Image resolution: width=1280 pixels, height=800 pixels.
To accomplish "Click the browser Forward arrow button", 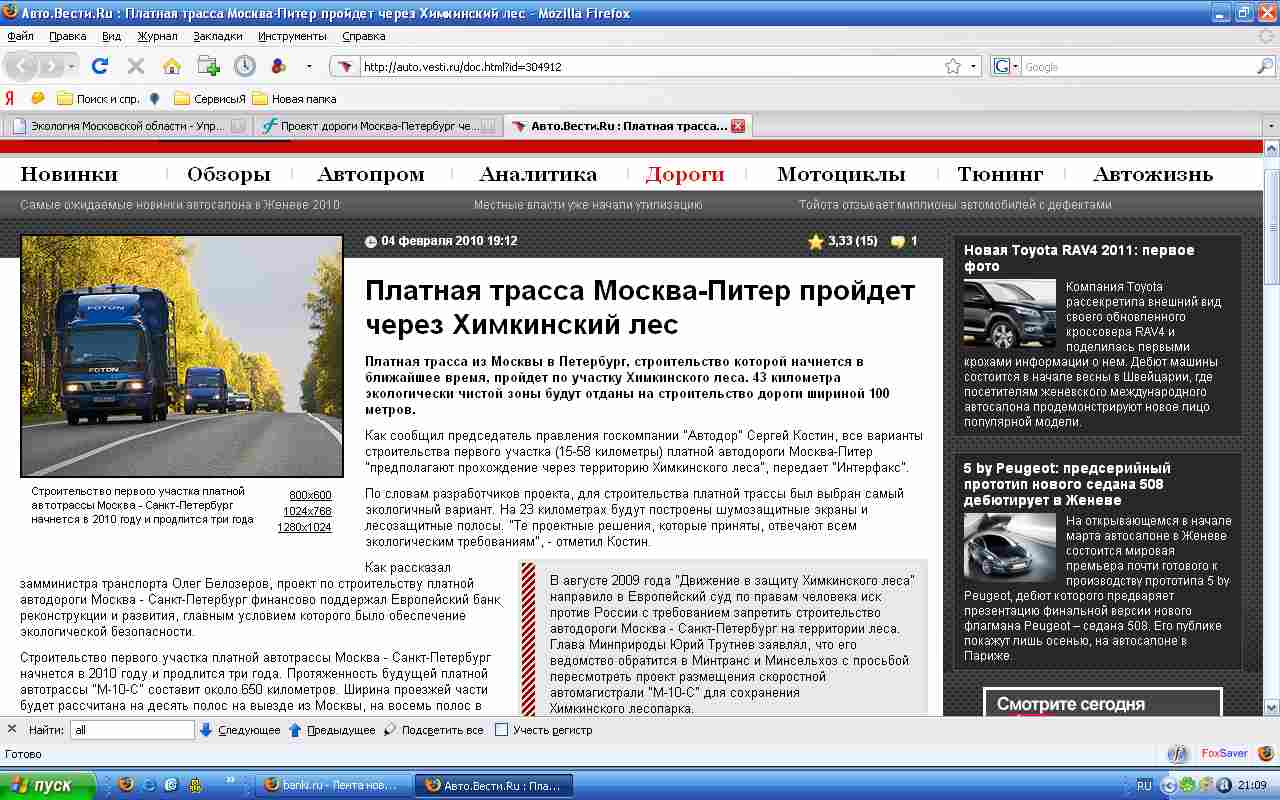I will tap(51, 66).
